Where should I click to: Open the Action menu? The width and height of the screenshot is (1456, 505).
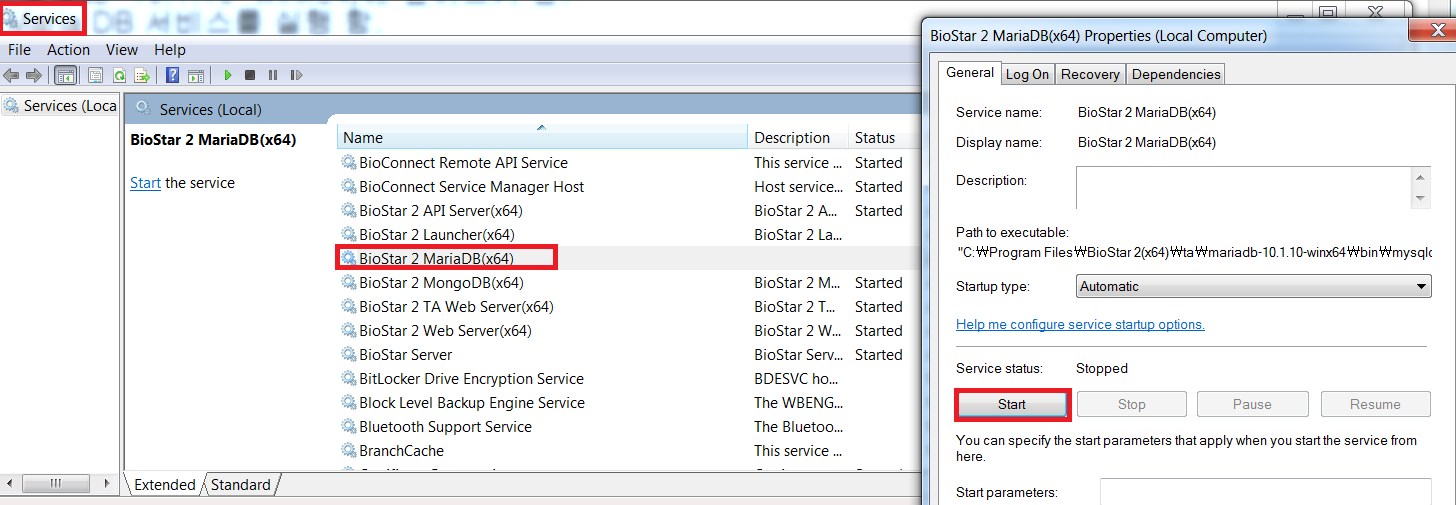(x=68, y=49)
